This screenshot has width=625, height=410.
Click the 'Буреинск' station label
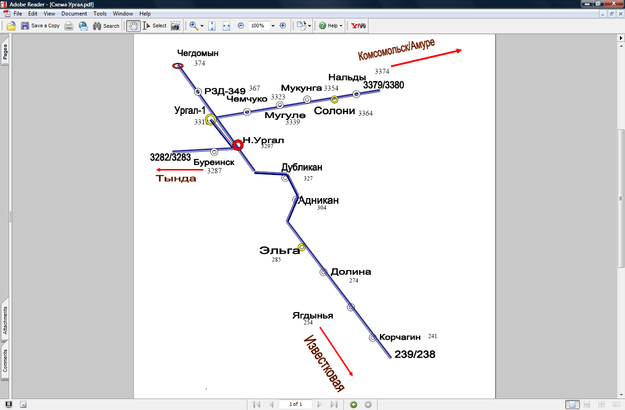click(214, 163)
